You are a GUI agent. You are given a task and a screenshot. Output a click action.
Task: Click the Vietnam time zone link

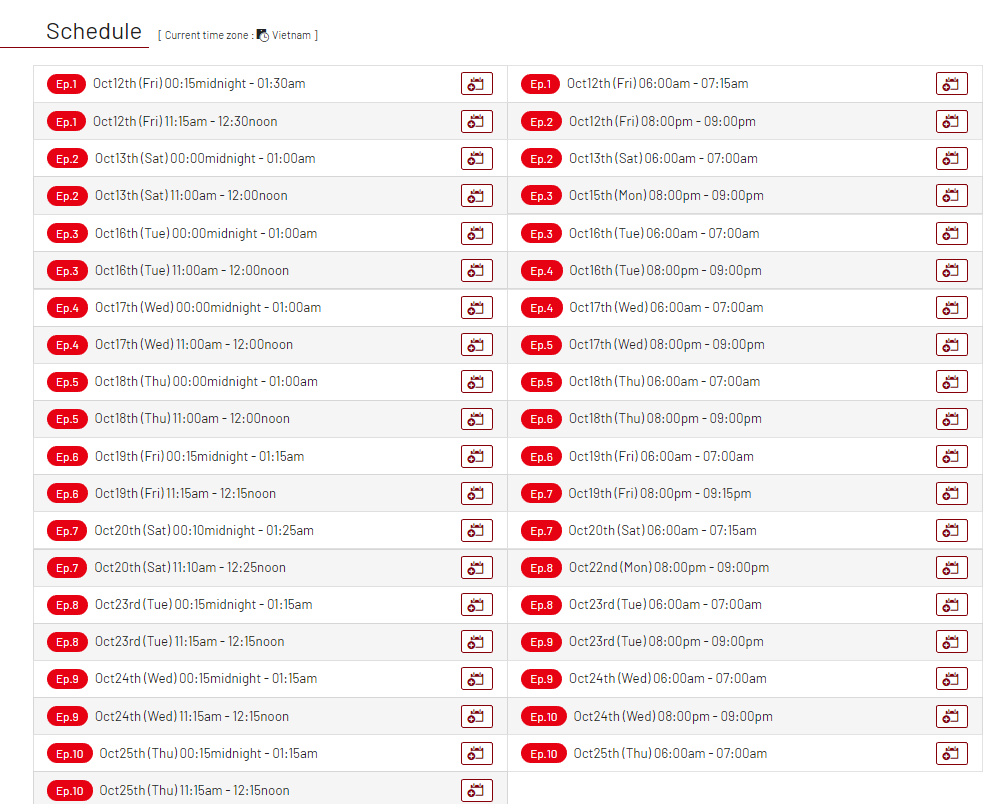(291, 35)
